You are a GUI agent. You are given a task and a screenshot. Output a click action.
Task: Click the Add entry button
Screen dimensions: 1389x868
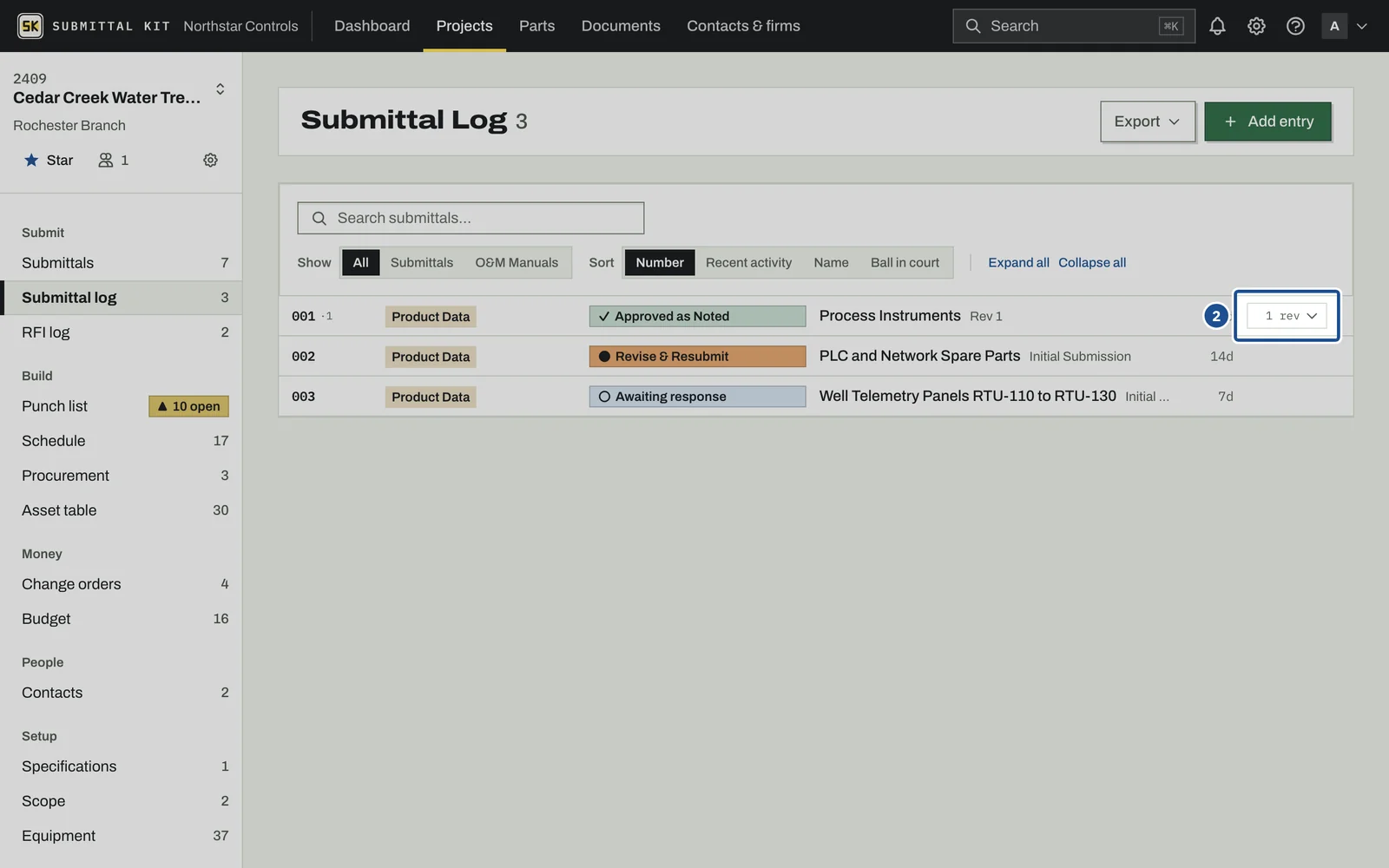tap(1267, 122)
